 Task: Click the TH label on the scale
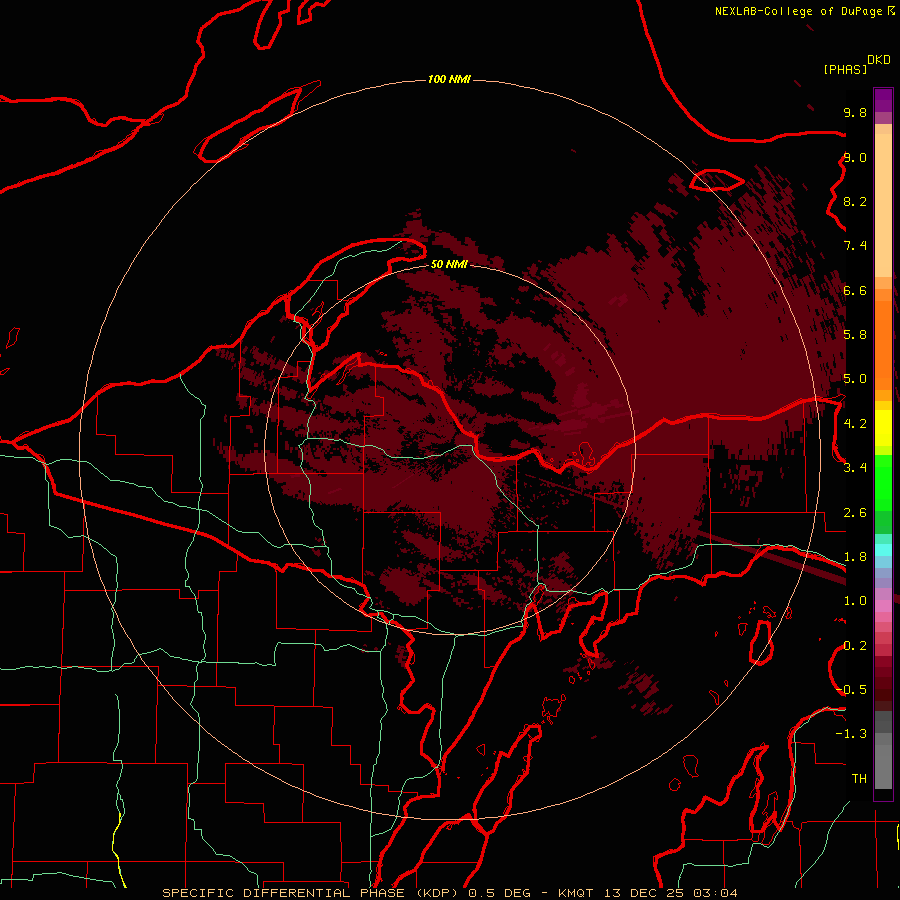point(859,779)
